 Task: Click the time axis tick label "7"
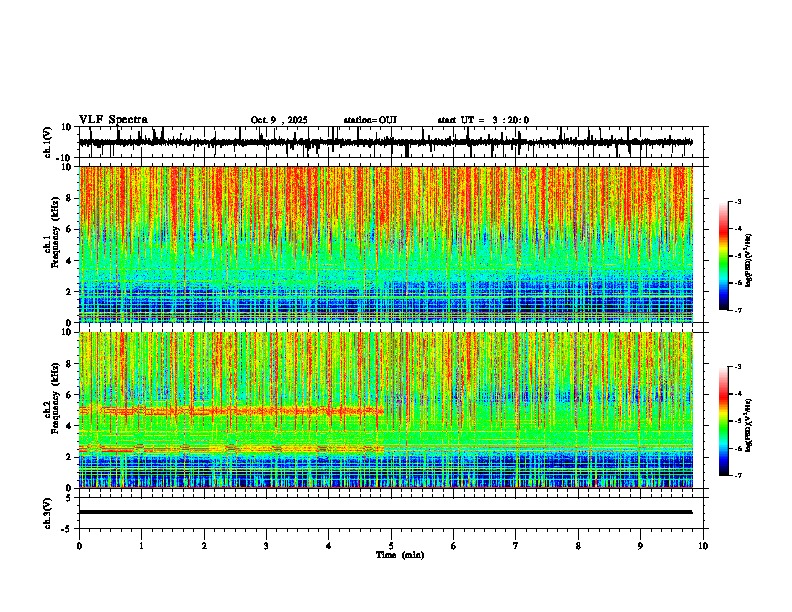point(516,546)
